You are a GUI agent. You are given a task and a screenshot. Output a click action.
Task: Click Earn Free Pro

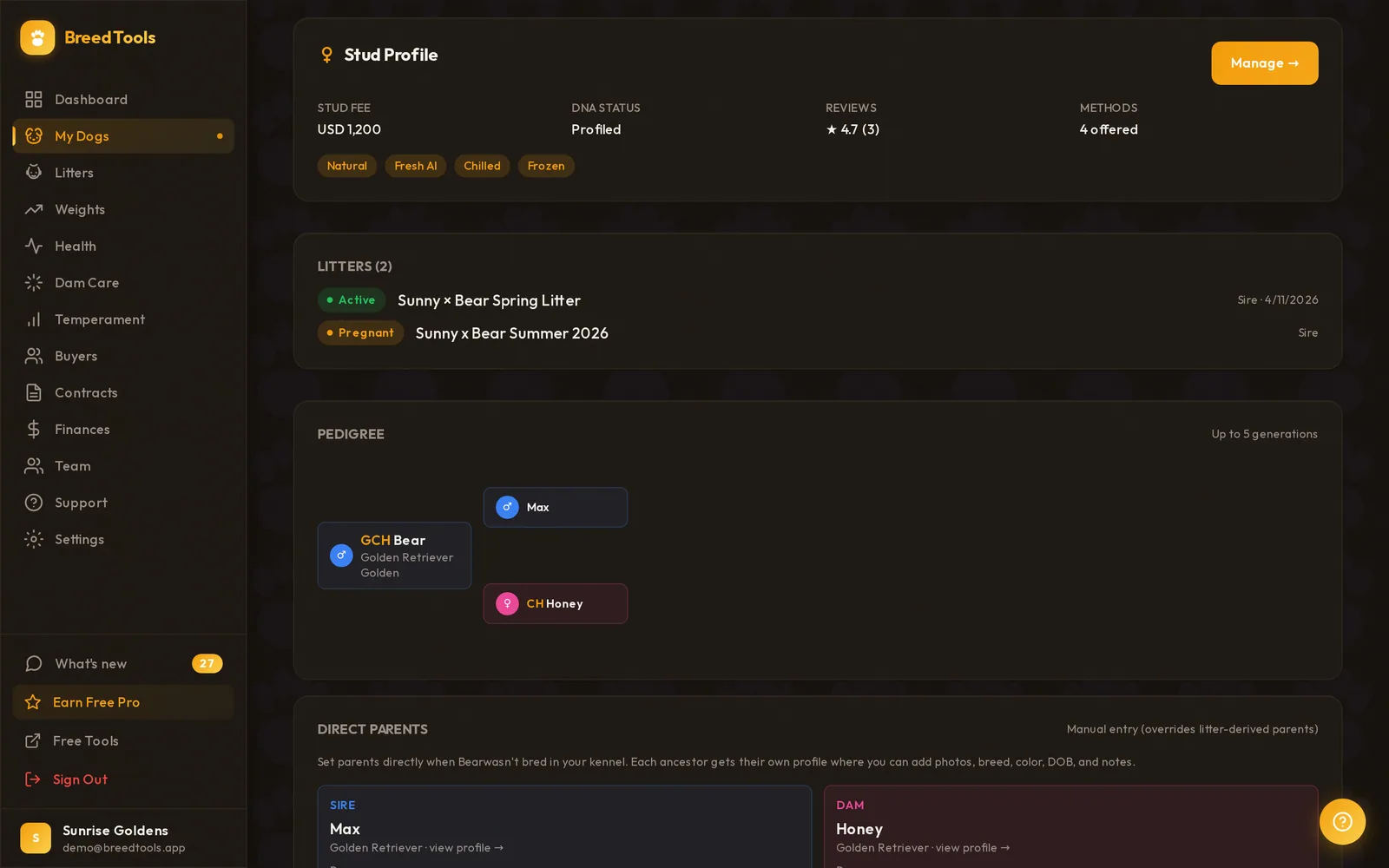(x=123, y=702)
